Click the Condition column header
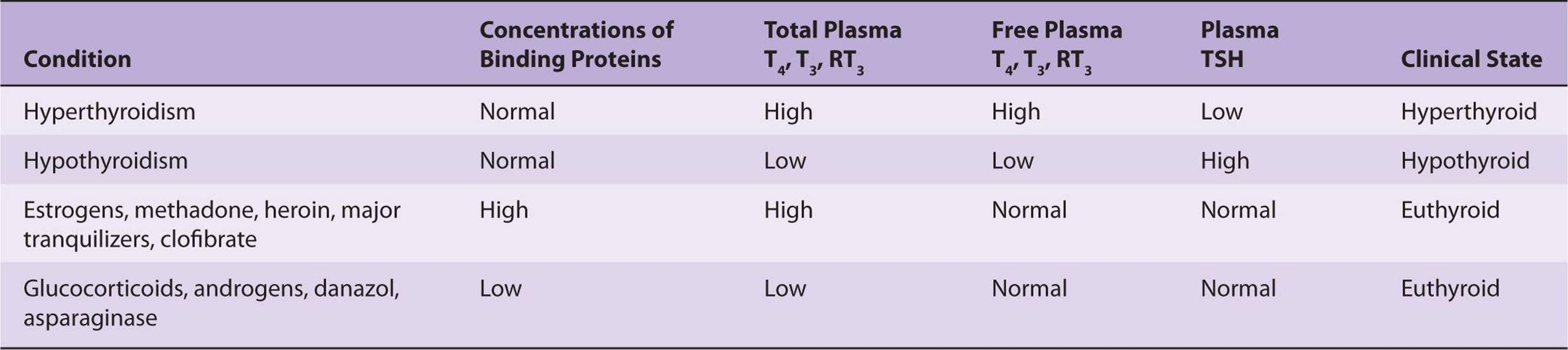 click(x=77, y=59)
